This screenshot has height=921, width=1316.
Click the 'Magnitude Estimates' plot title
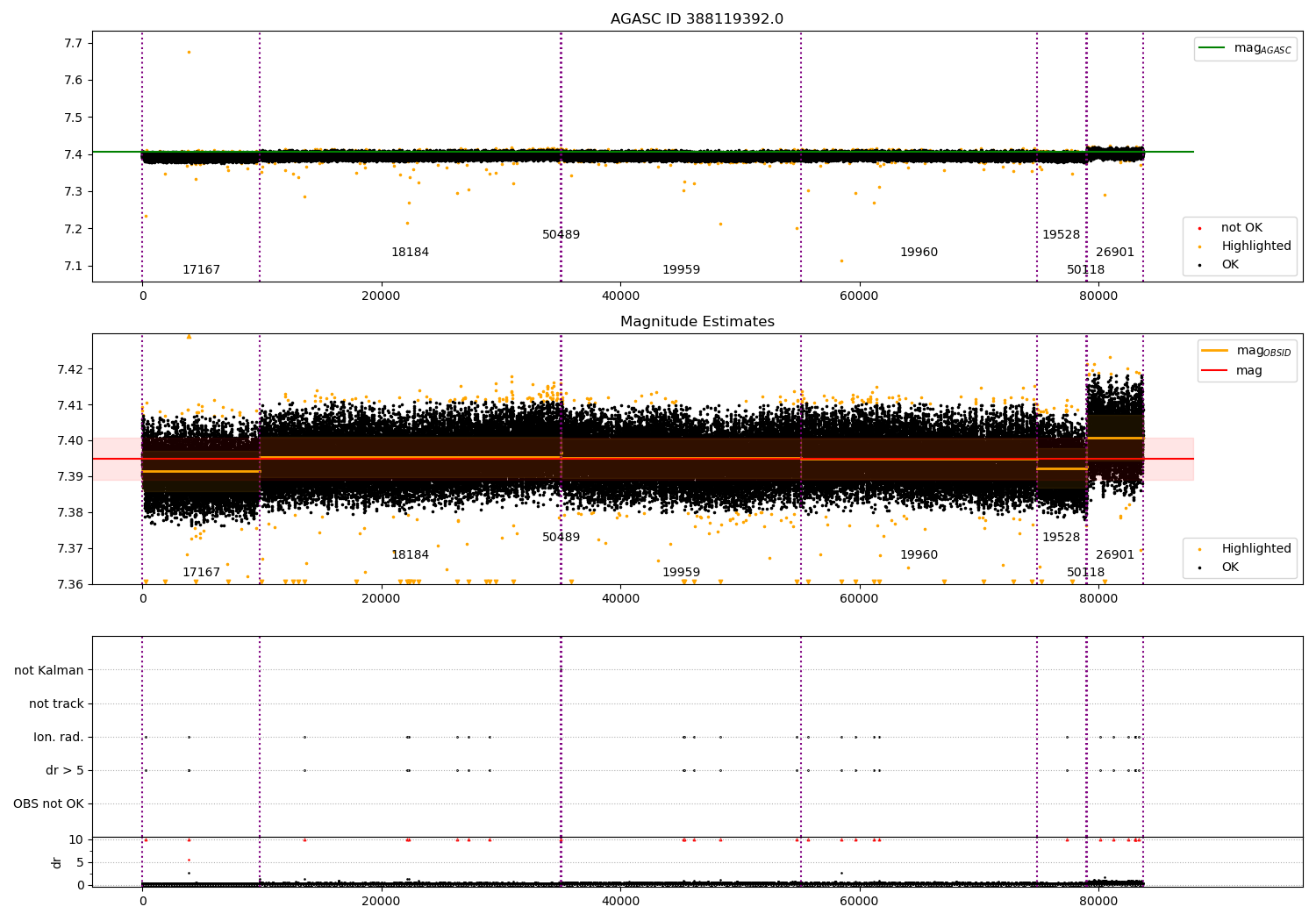click(697, 322)
